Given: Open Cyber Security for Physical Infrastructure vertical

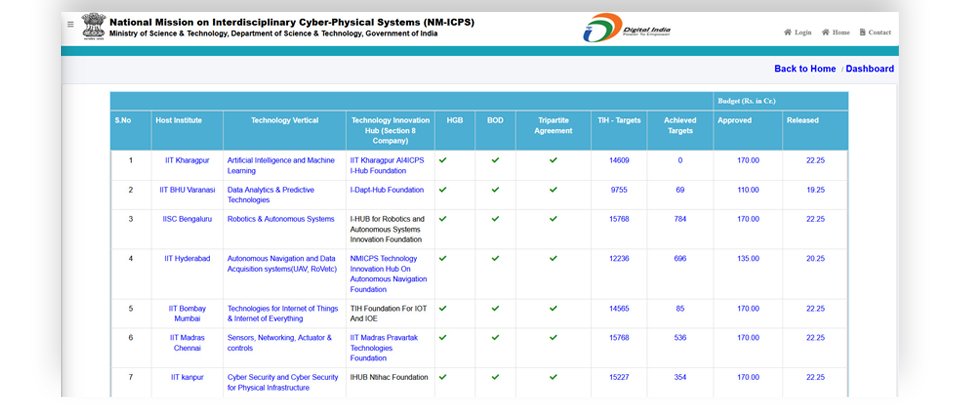Looking at the screenshot, I should [x=283, y=383].
